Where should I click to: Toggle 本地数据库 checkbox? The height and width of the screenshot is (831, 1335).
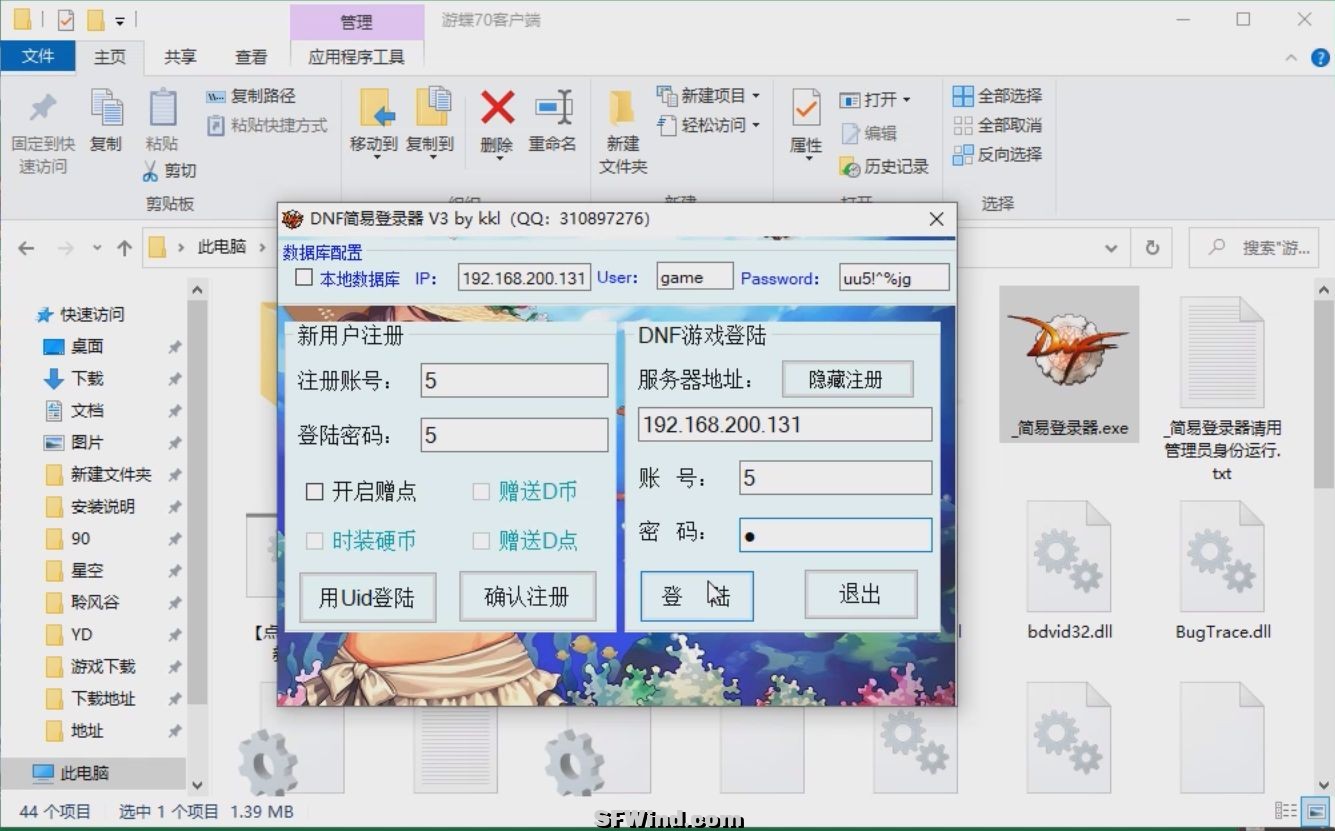[x=304, y=277]
